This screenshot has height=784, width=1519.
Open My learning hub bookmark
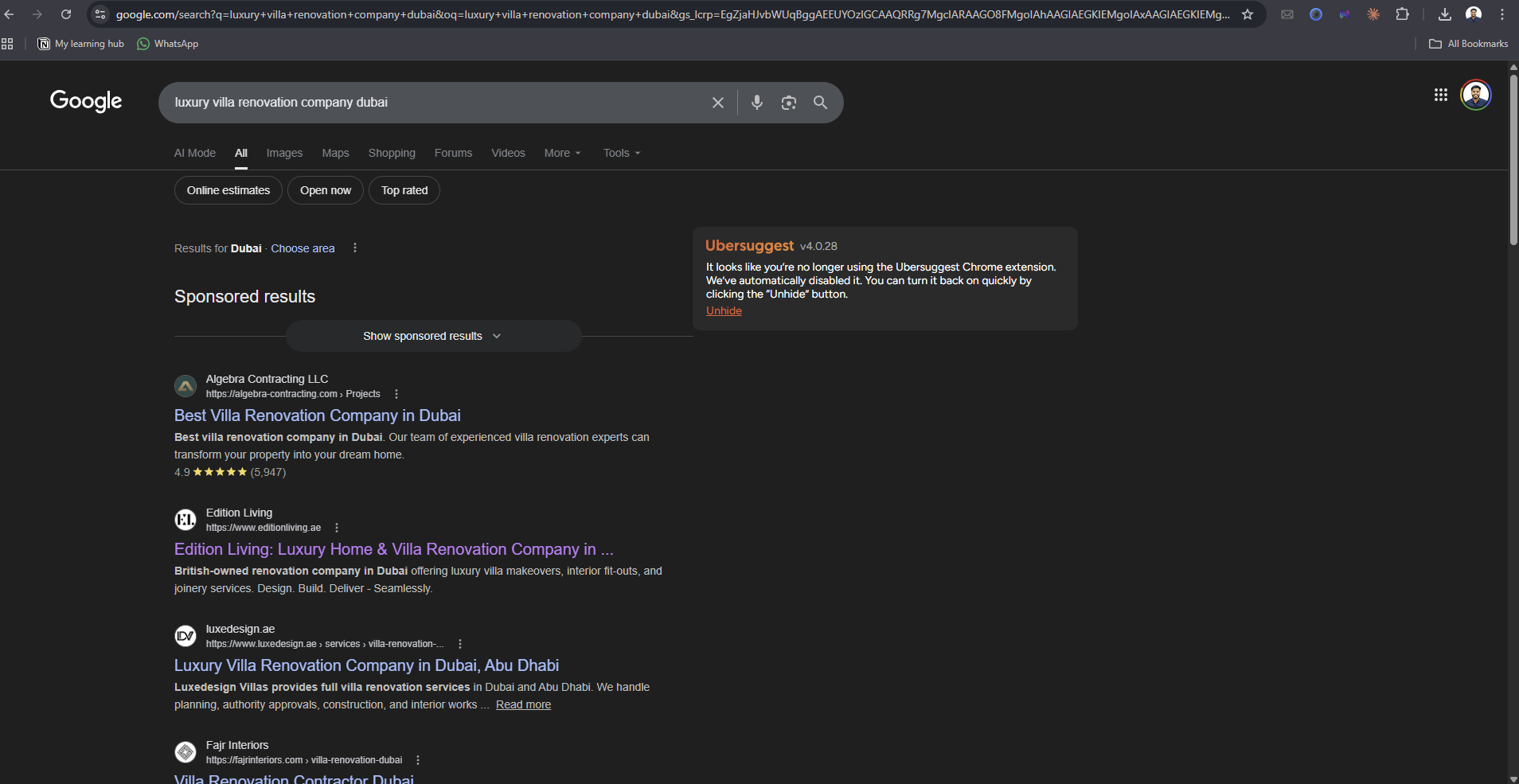[x=81, y=44]
